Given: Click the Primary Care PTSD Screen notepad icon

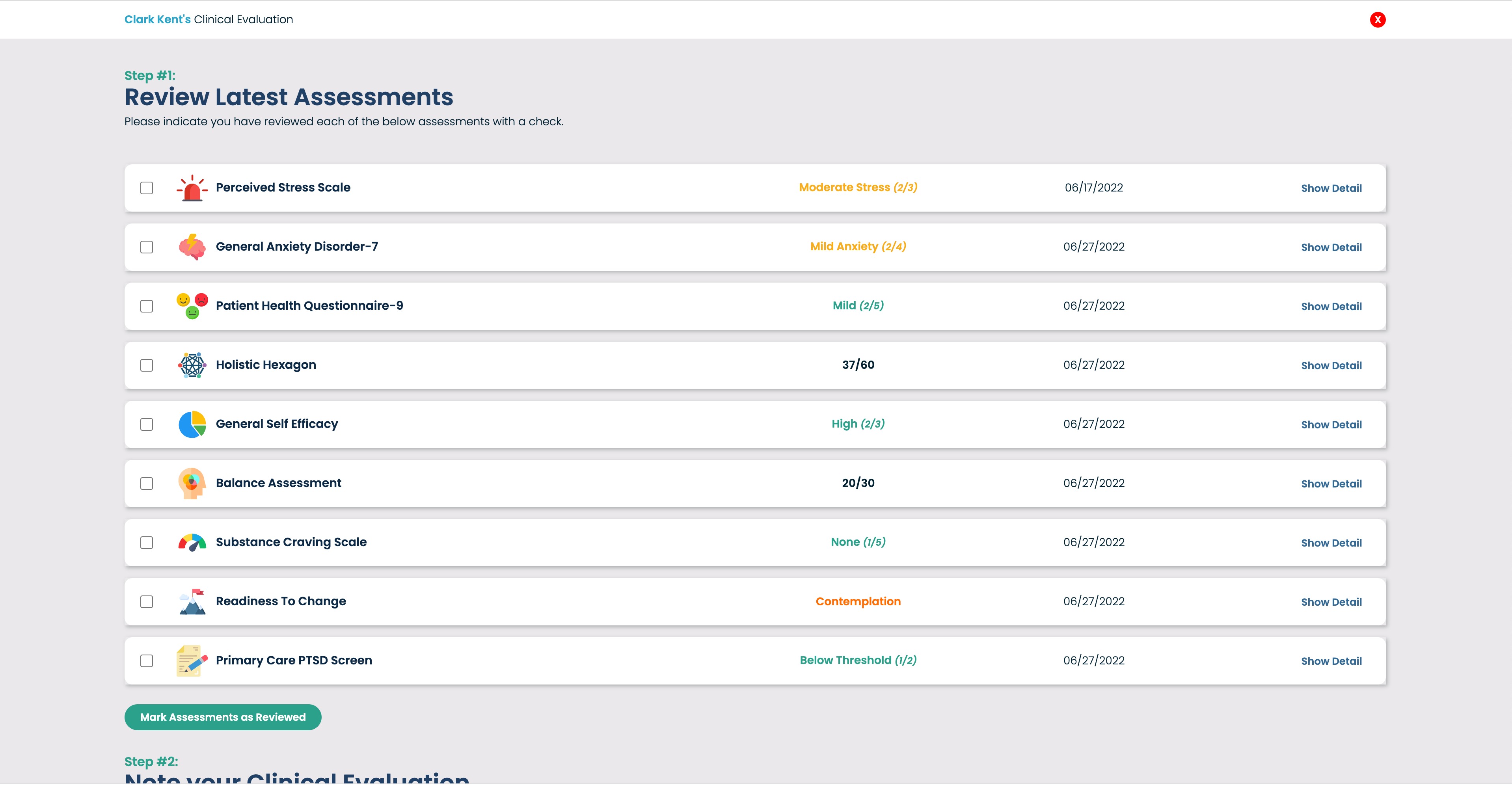Looking at the screenshot, I should pyautogui.click(x=192, y=660).
